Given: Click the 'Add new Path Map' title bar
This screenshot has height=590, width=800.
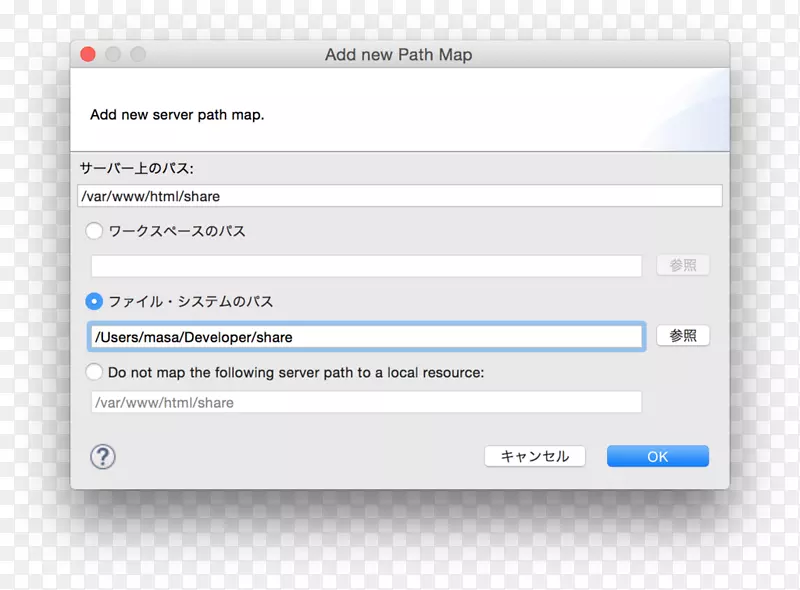Looking at the screenshot, I should 399,55.
